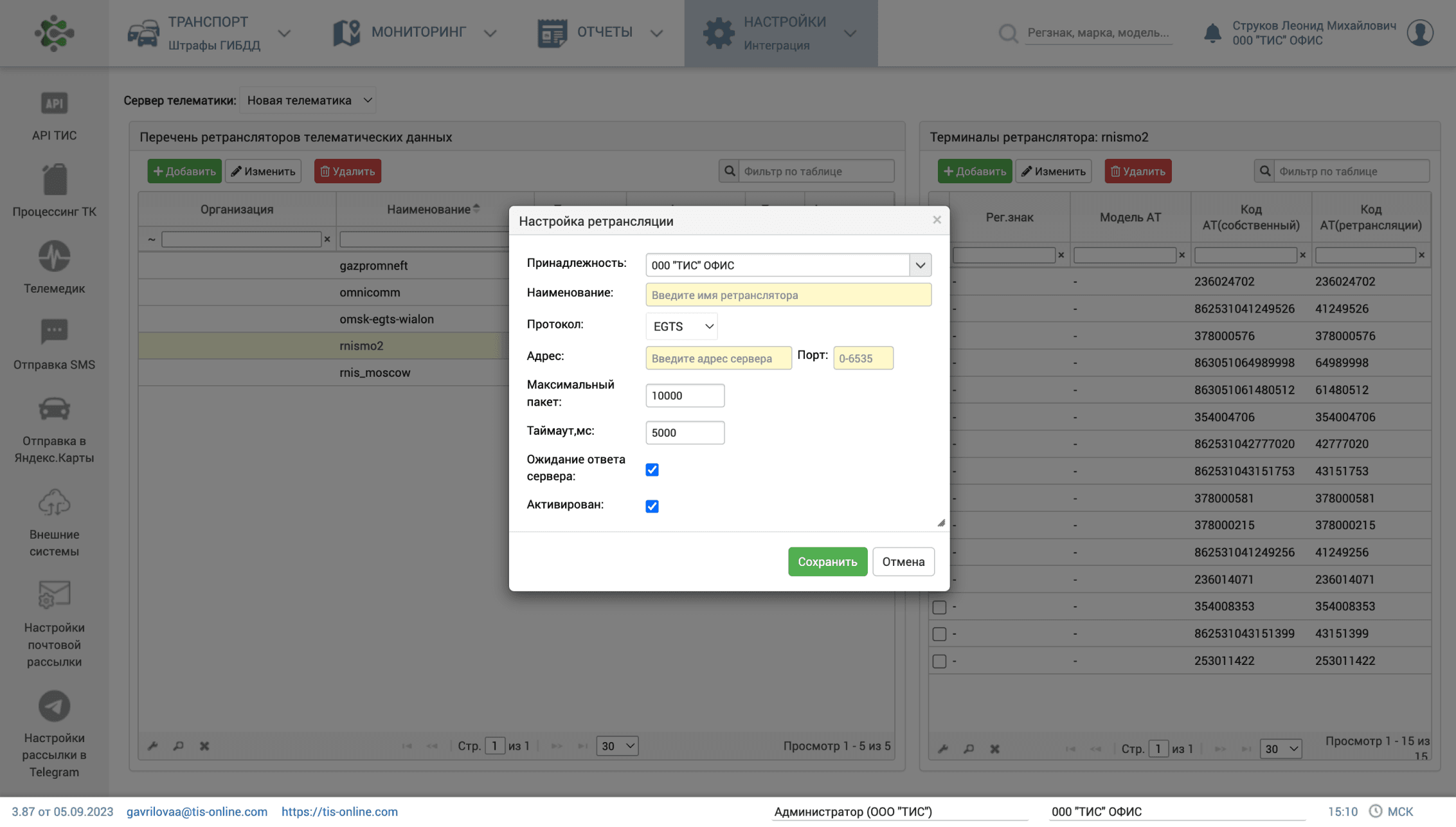1456x827 pixels.
Task: Open Telegram mailing settings icon
Action: 54,706
